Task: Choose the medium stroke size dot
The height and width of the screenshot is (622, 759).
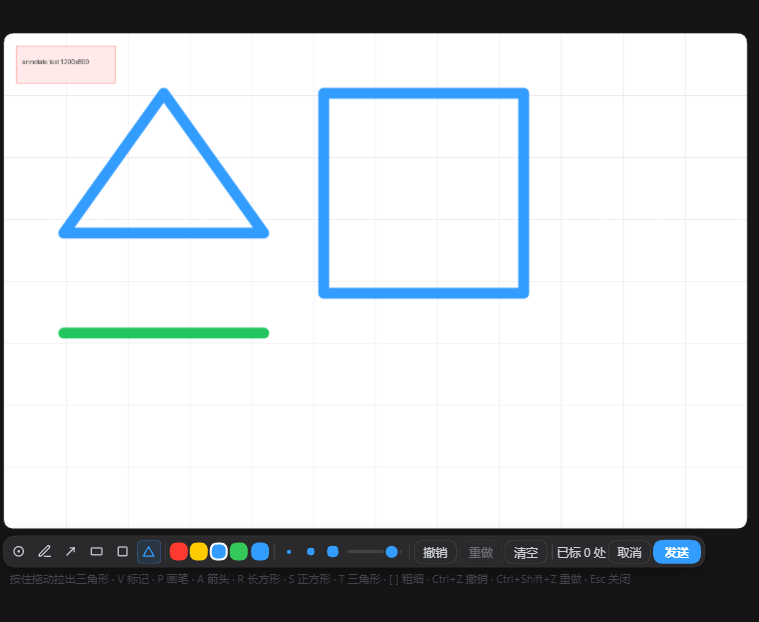Action: 311,552
